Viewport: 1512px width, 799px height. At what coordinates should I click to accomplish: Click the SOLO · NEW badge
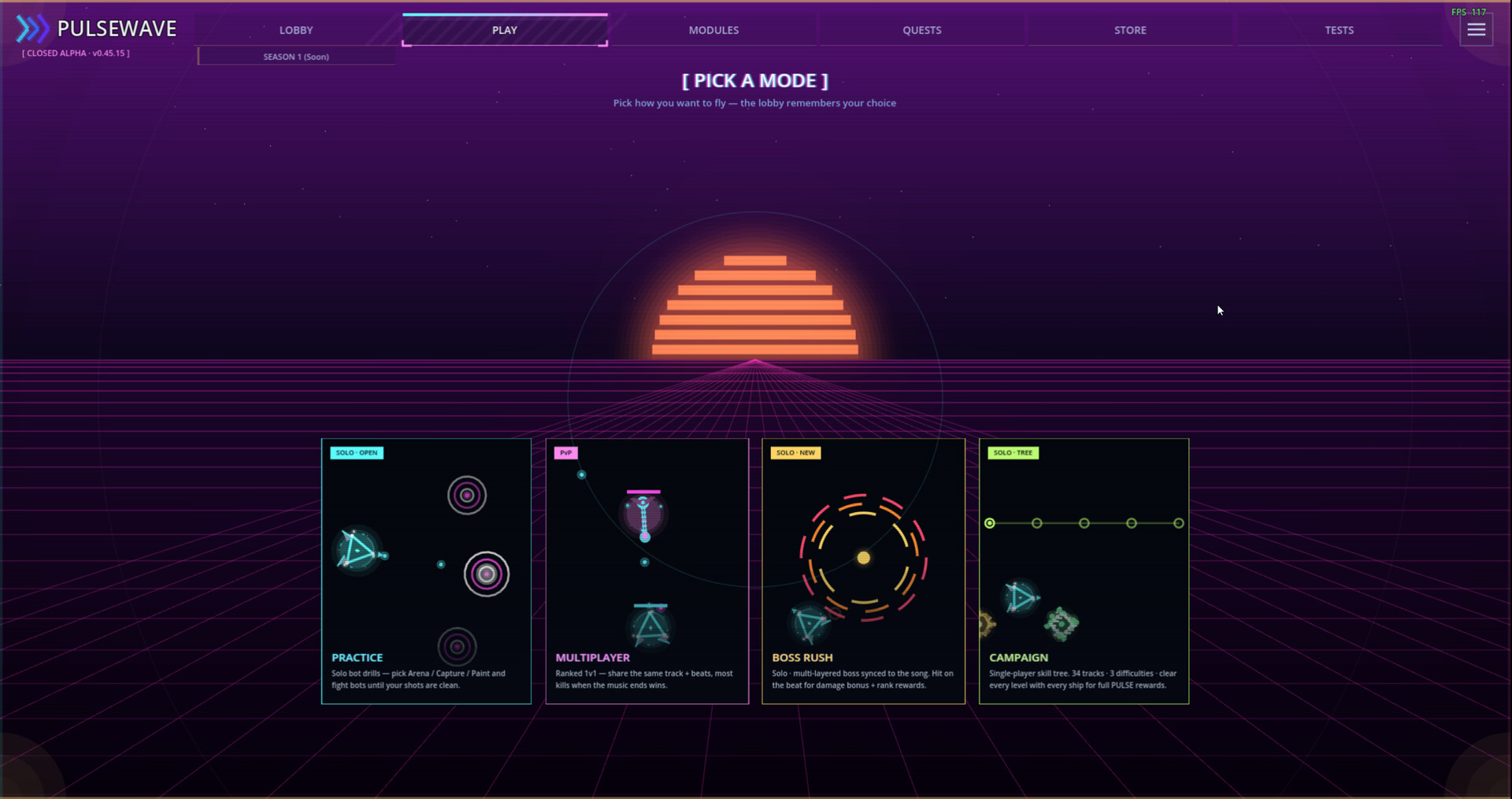tap(795, 453)
